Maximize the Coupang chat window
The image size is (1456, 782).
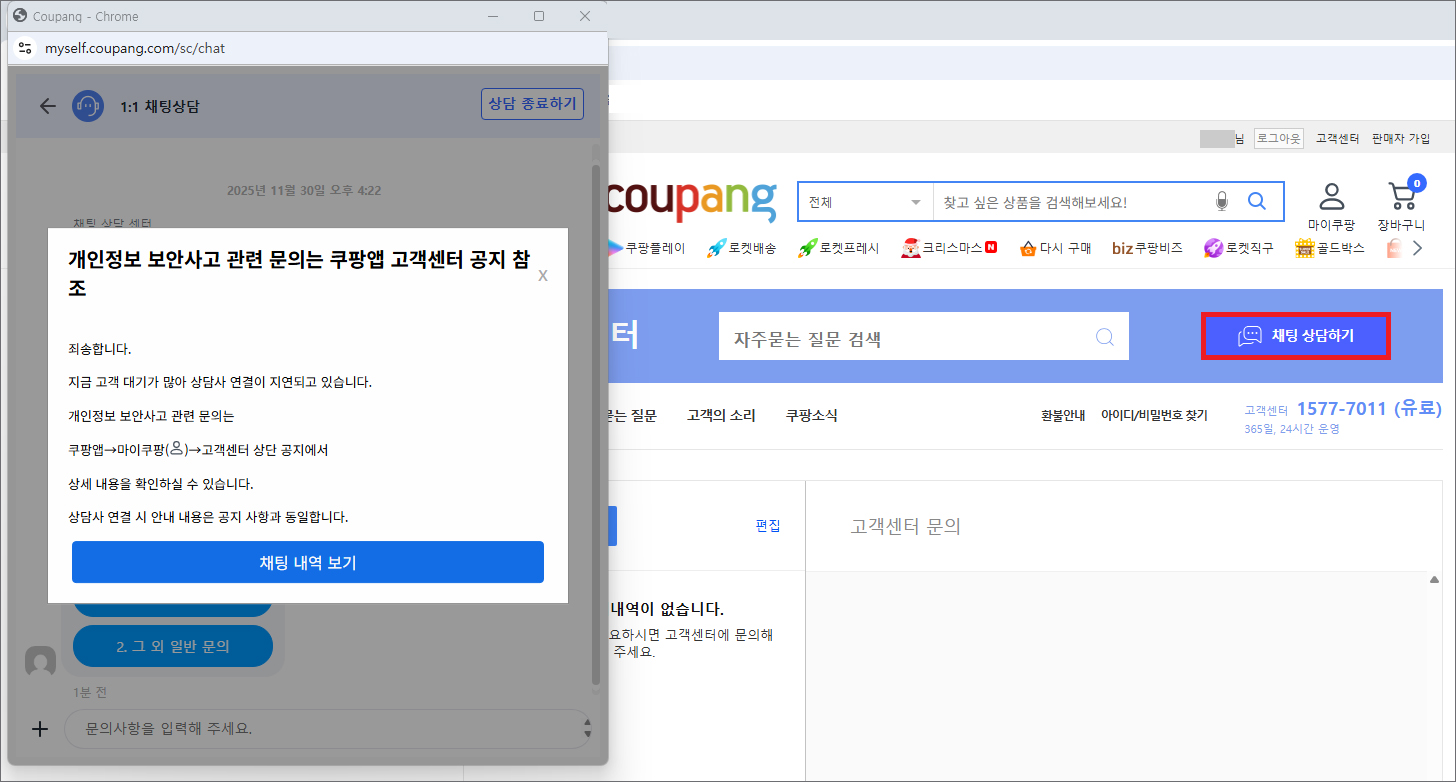click(x=539, y=16)
